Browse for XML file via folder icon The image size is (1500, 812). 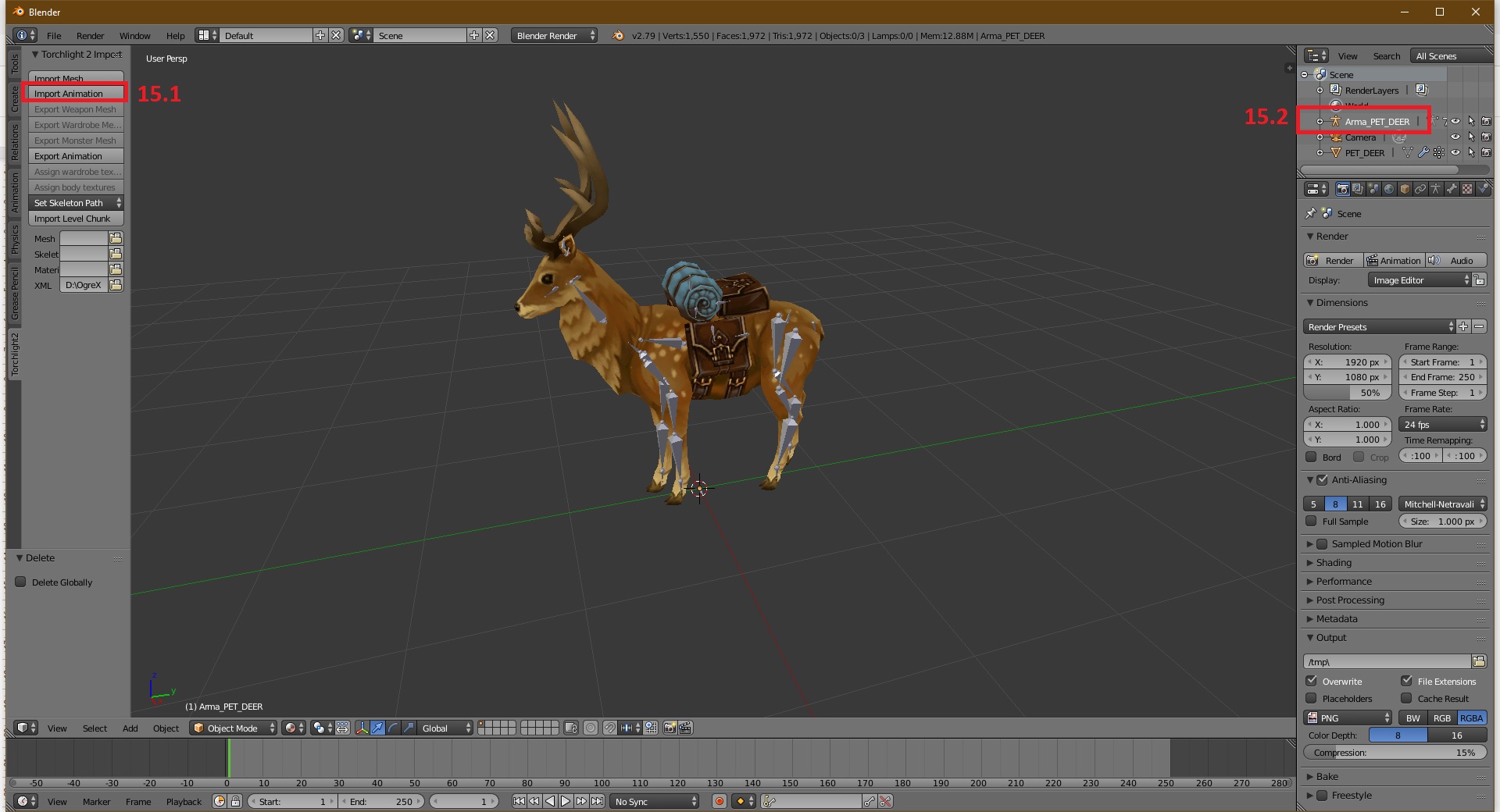coord(116,285)
